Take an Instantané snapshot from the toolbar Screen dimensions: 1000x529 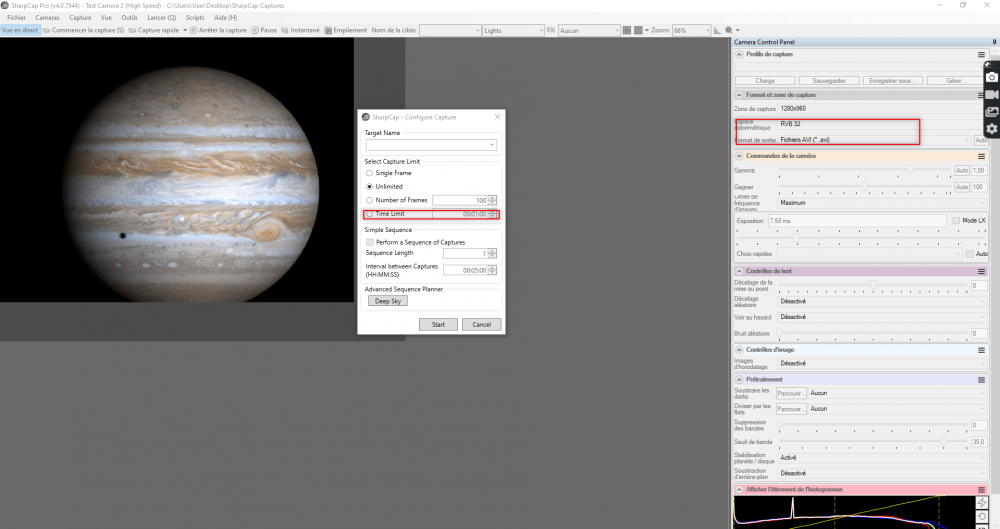tap(300, 30)
